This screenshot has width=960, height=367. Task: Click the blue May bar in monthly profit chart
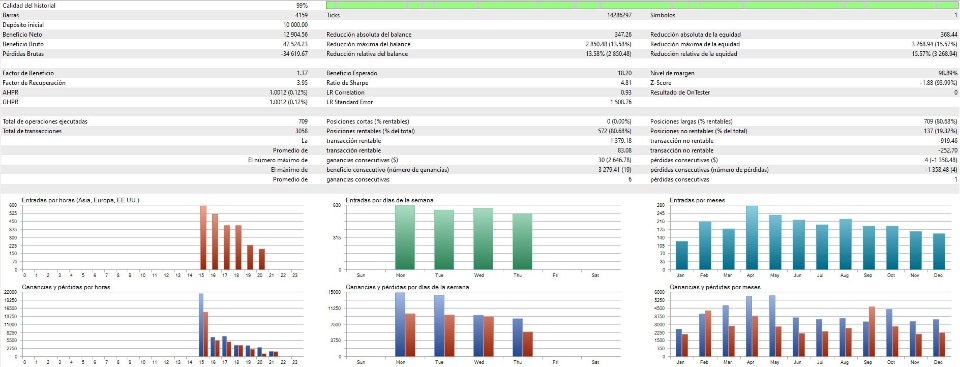(772, 325)
